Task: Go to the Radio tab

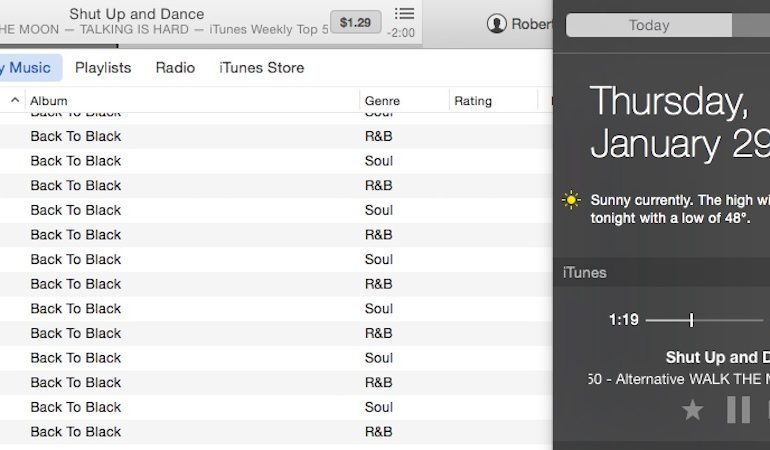Action: pyautogui.click(x=175, y=68)
